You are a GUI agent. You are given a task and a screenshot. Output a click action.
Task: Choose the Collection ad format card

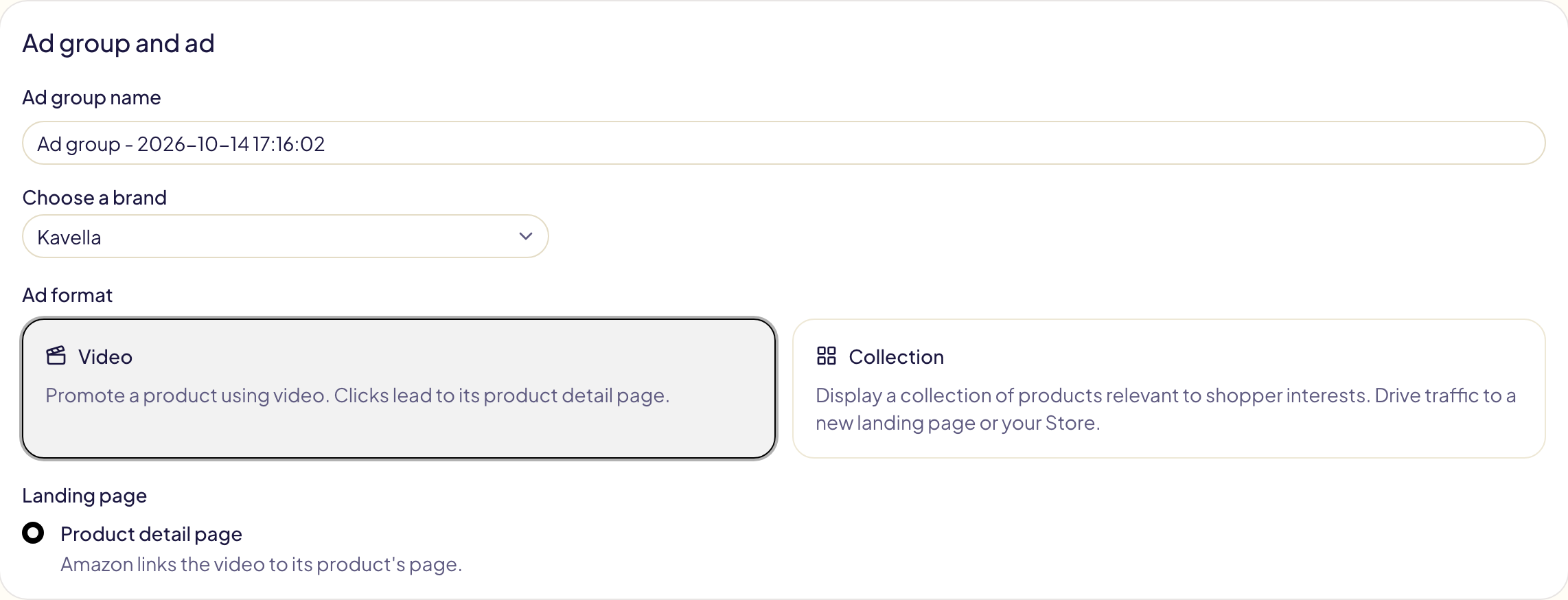(x=1169, y=389)
